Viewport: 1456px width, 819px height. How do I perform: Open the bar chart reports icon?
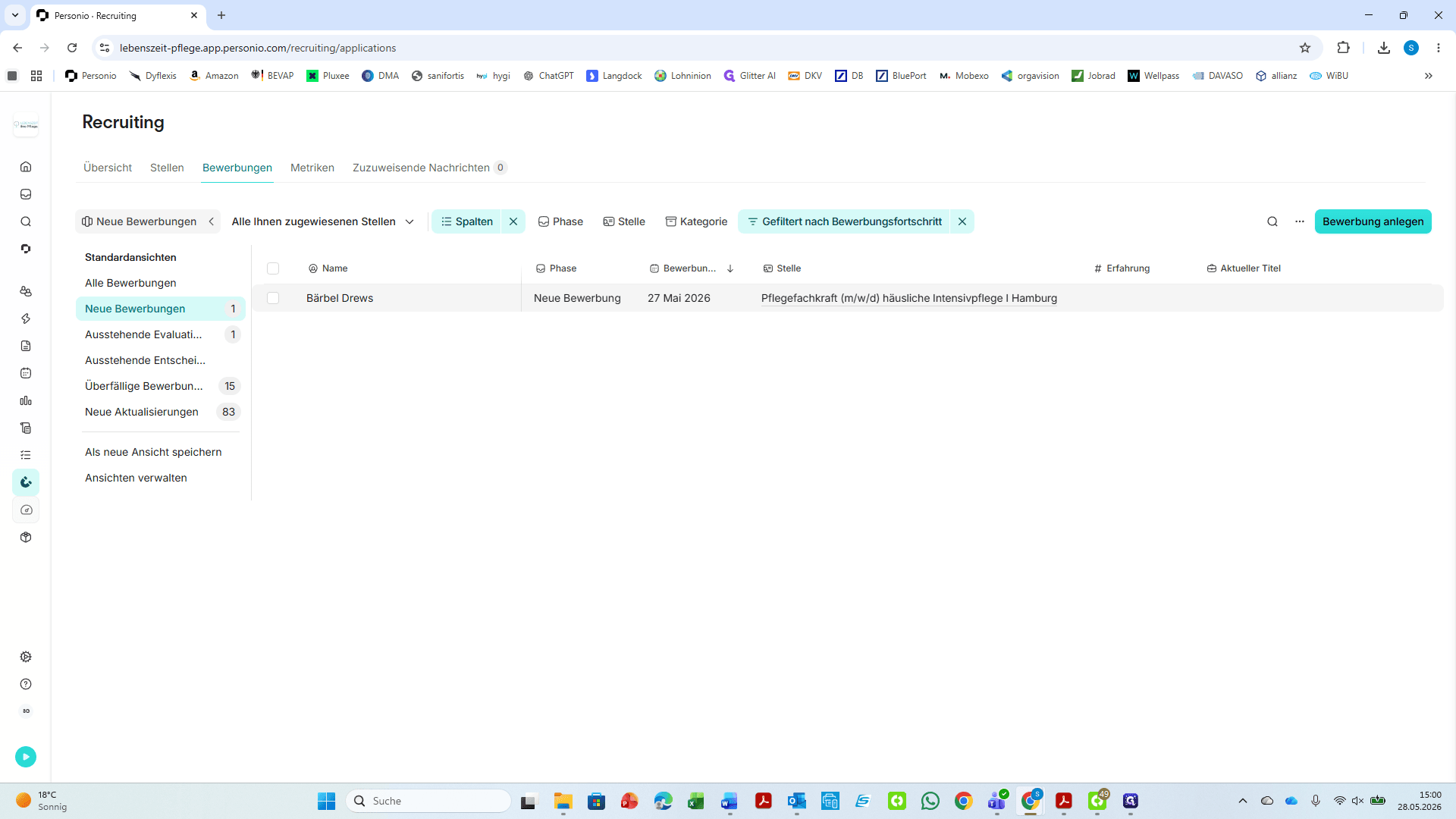(26, 400)
